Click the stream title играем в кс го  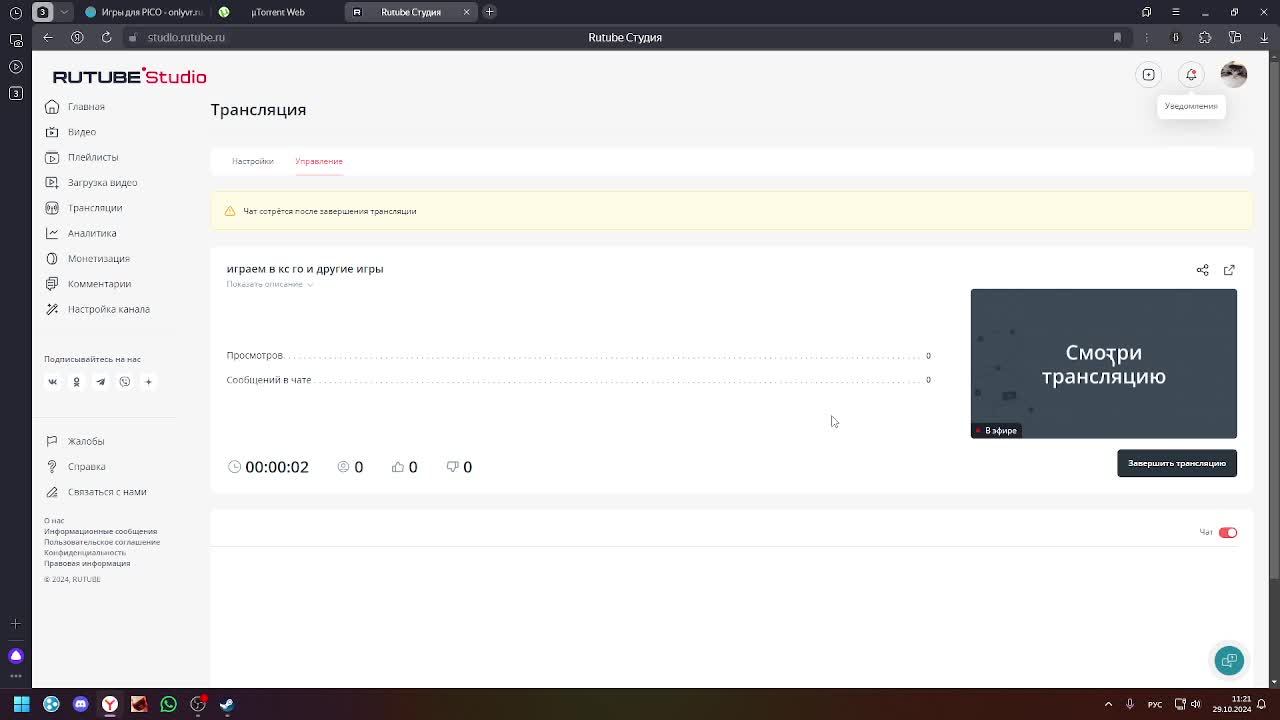click(305, 269)
